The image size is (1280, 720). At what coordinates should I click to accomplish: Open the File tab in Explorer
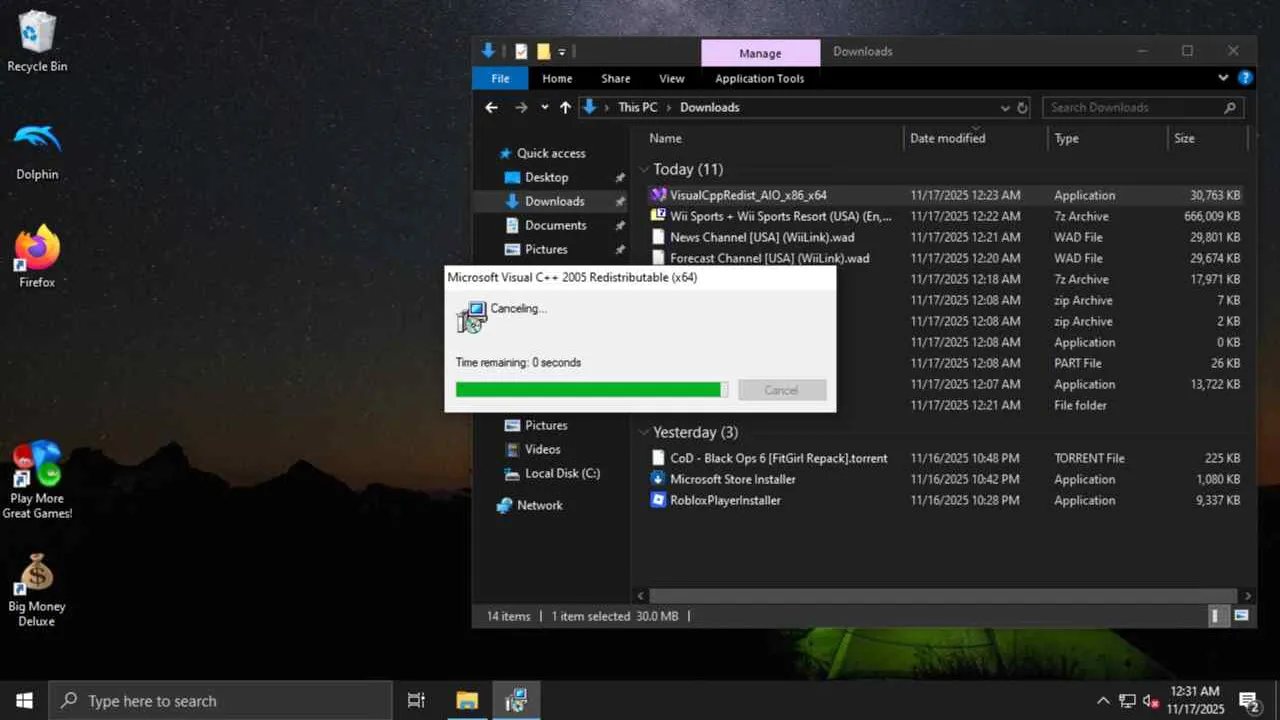click(501, 78)
